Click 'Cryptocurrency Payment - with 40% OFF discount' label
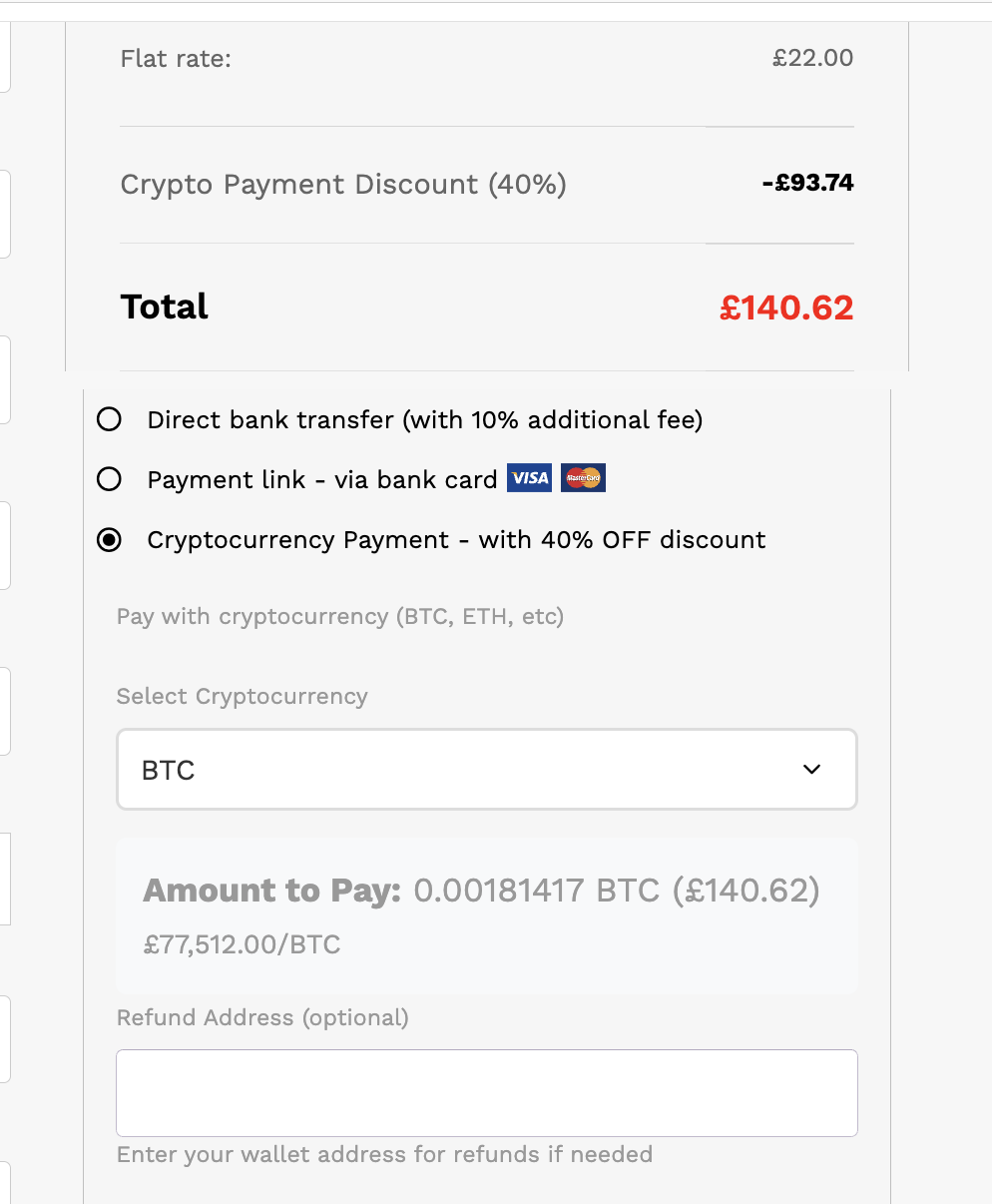Screen dimensions: 992x1204 456,540
